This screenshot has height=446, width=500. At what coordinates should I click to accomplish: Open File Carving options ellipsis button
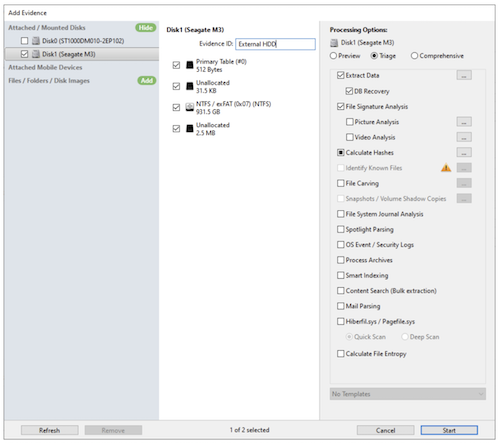[x=464, y=183]
